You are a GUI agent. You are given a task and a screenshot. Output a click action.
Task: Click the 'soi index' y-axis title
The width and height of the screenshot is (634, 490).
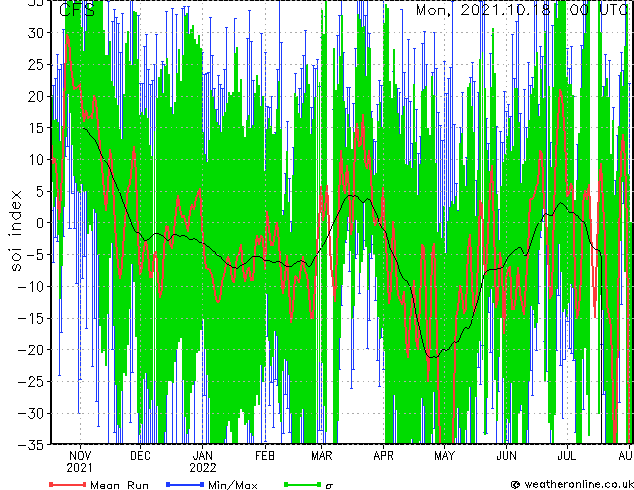pos(16,231)
